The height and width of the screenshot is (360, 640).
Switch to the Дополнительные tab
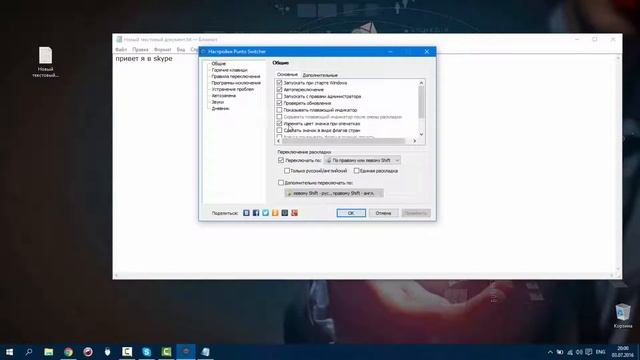(320, 75)
